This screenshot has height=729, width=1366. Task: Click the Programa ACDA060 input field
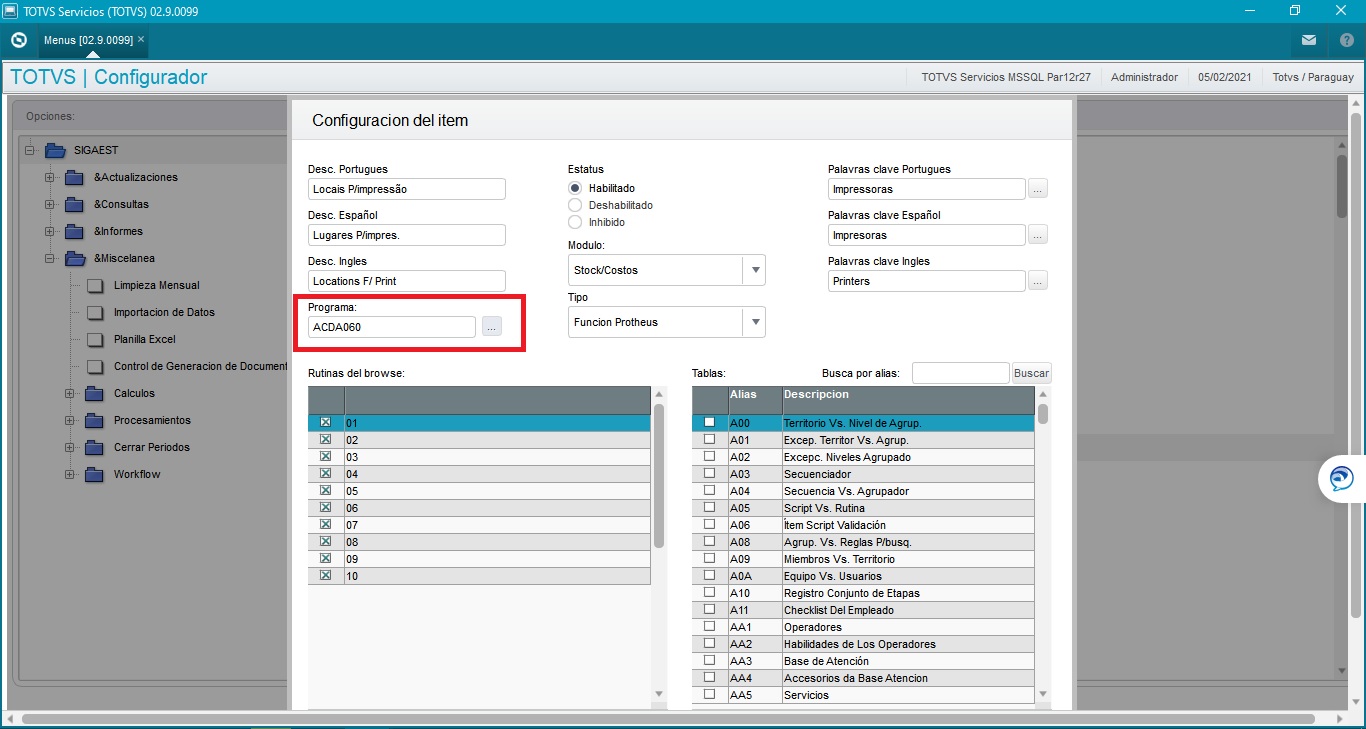(392, 327)
